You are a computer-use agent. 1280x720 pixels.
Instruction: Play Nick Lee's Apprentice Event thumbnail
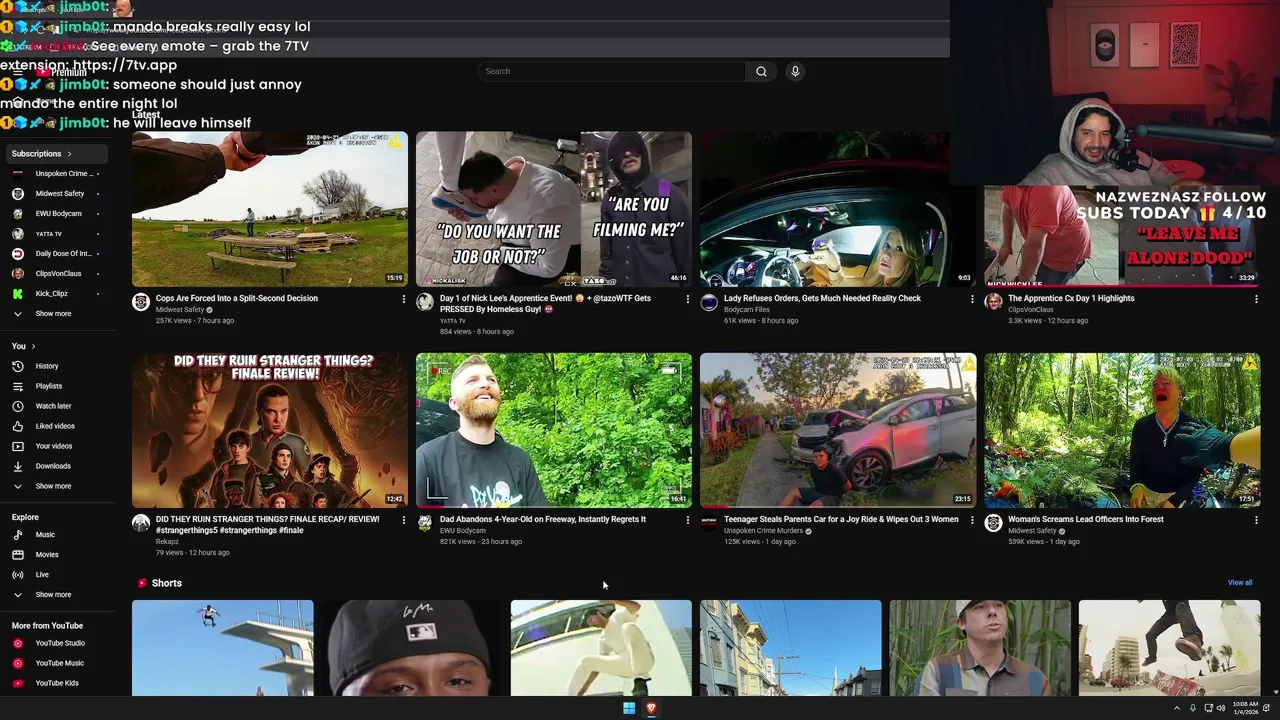(x=554, y=209)
